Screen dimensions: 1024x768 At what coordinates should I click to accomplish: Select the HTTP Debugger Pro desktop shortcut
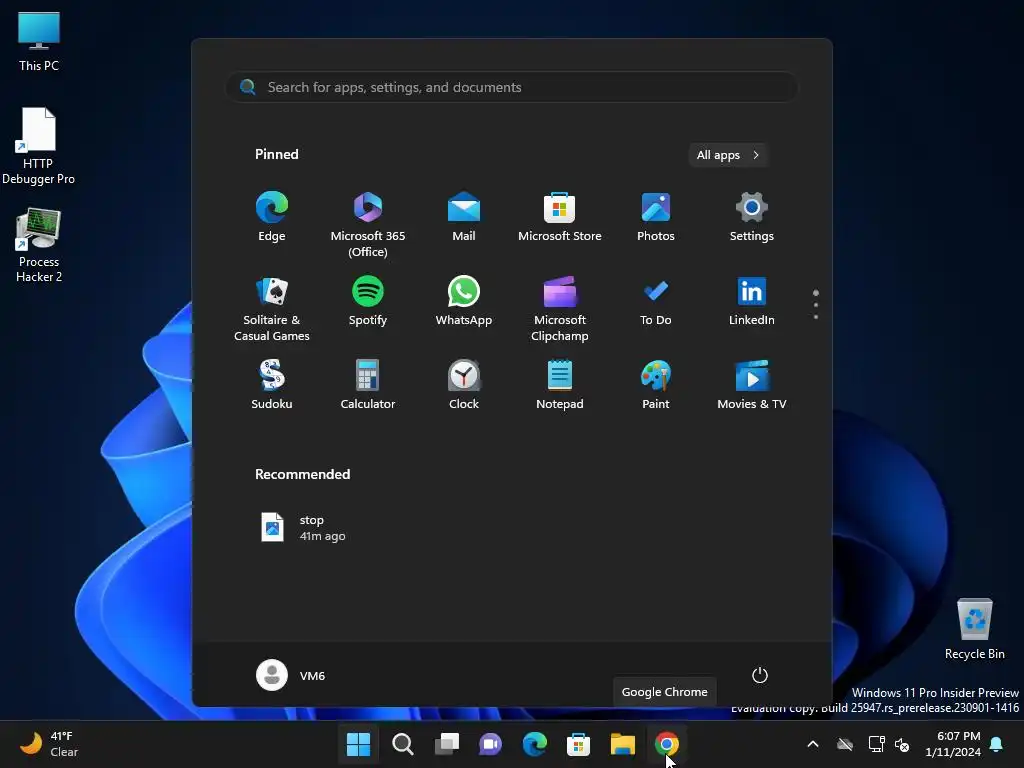point(39,146)
